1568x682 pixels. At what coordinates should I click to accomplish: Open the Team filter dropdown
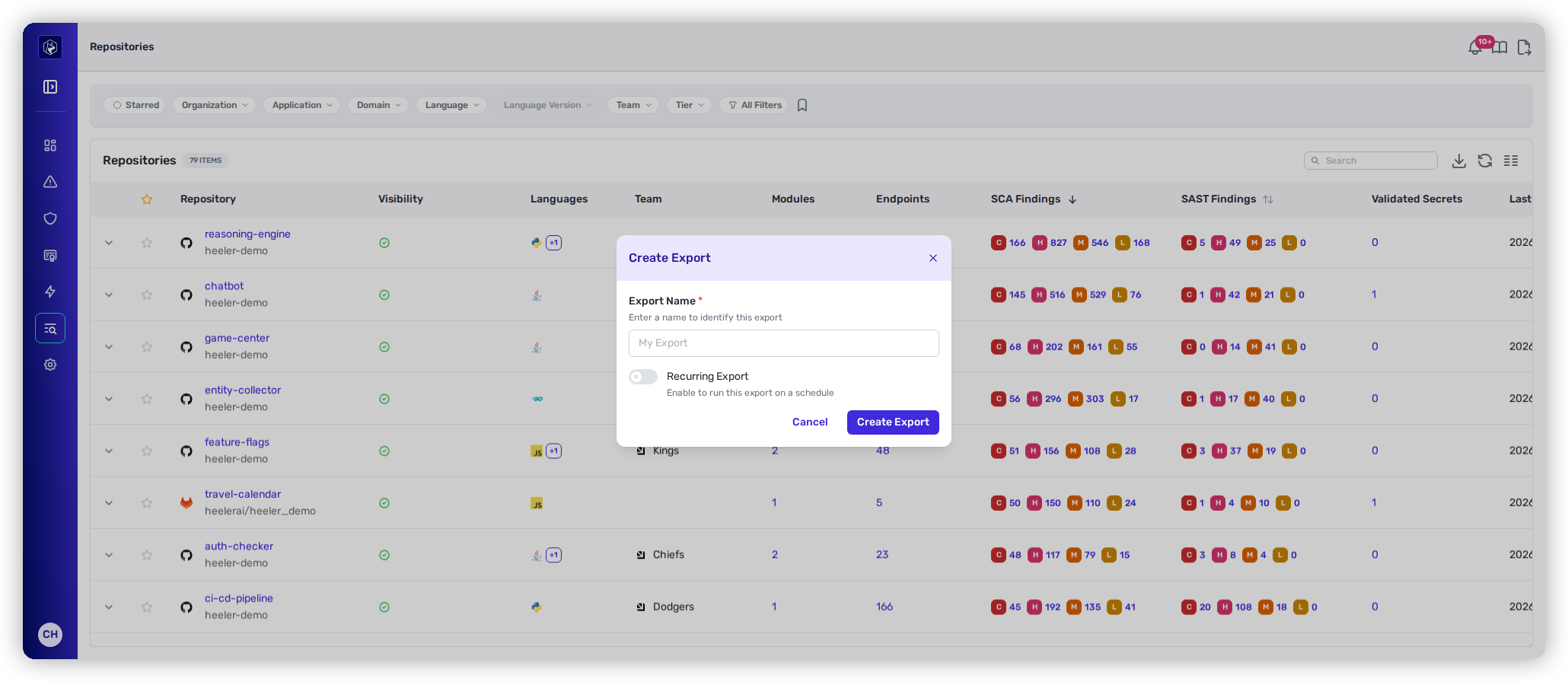point(633,105)
